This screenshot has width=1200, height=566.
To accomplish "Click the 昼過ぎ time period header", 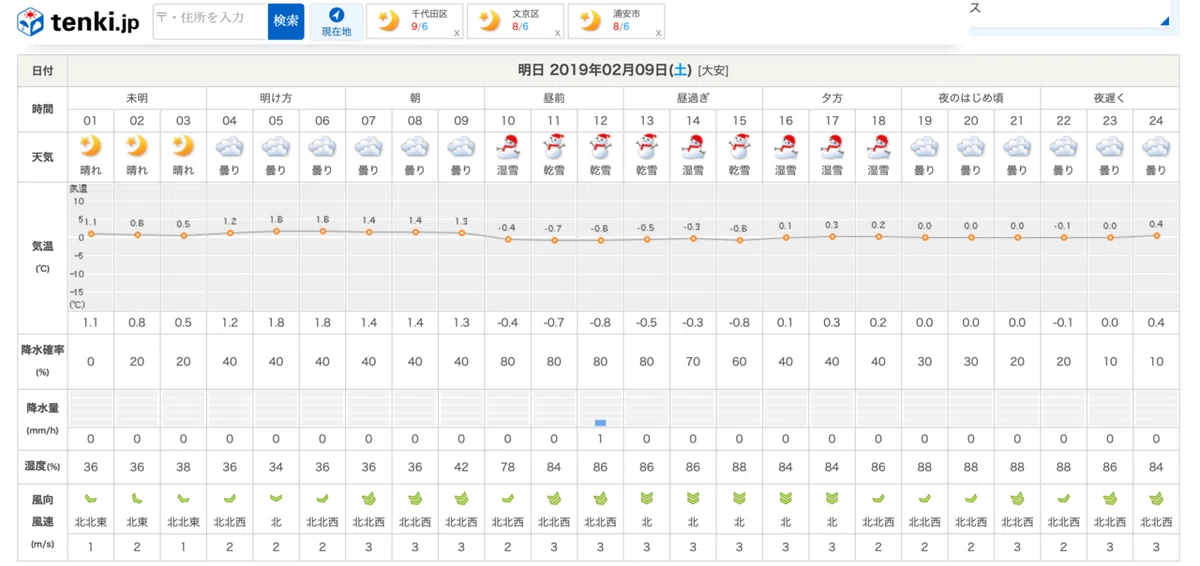I will coord(693,98).
